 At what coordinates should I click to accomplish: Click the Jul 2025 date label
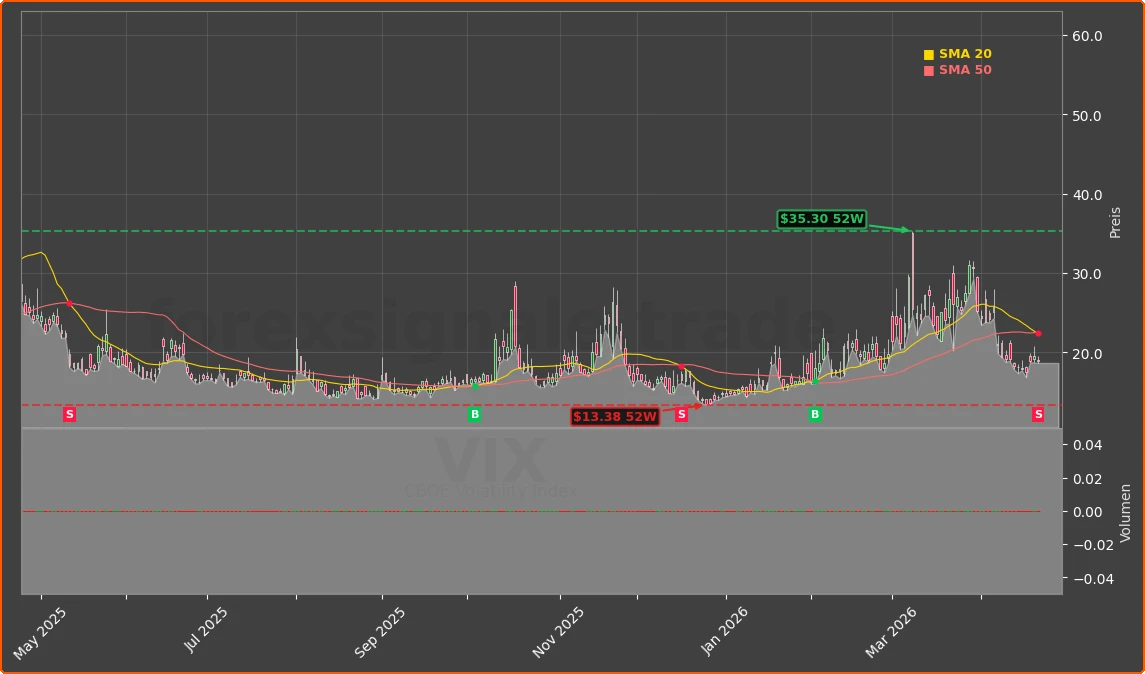click(205, 630)
